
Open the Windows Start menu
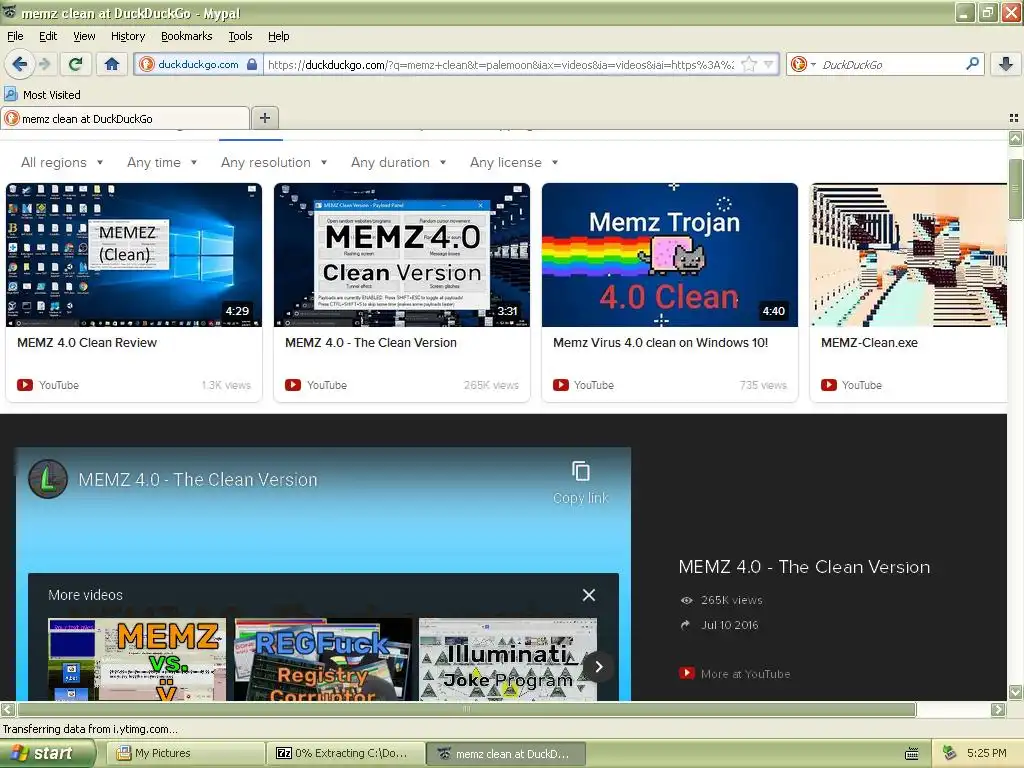pos(48,753)
